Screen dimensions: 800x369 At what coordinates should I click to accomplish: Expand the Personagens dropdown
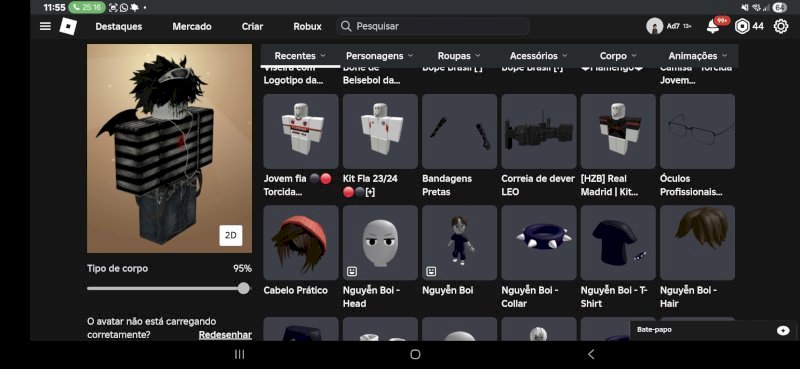(x=379, y=56)
